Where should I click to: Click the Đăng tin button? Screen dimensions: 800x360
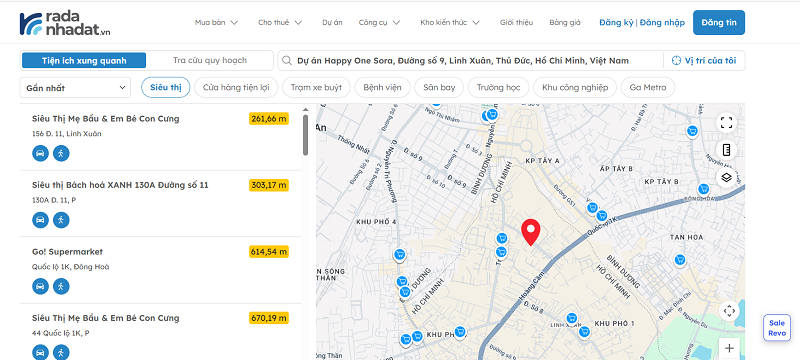(x=718, y=22)
